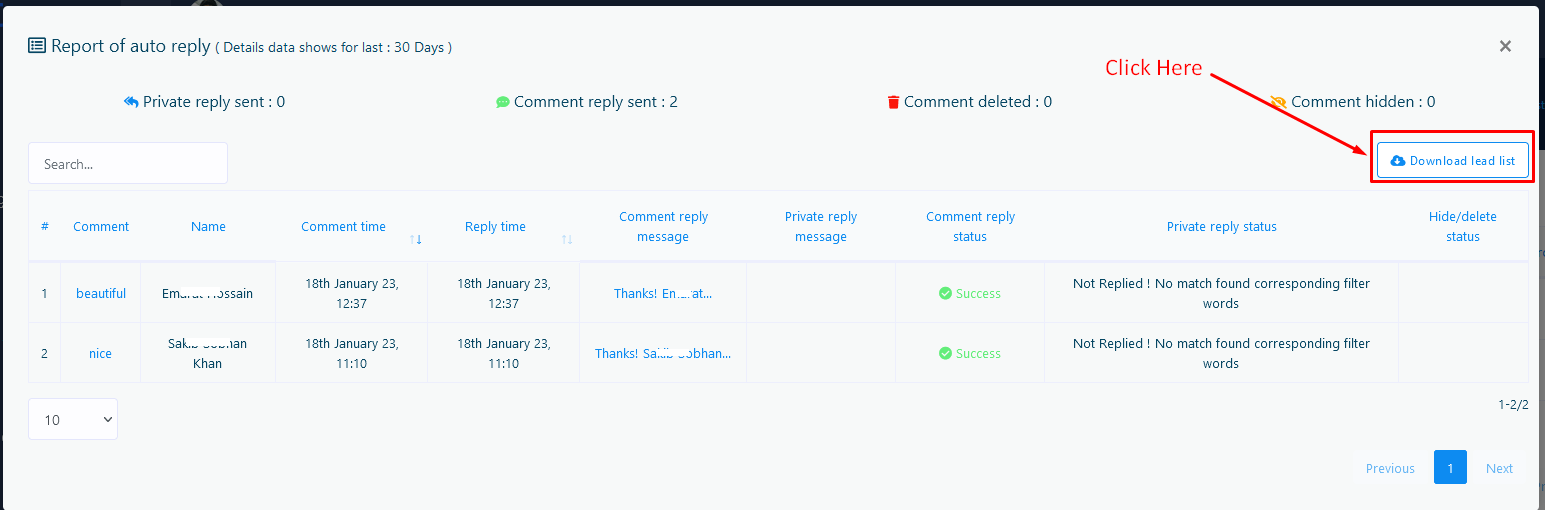This screenshot has width=1545, height=510.
Task: Select page 1 in pagination
Action: (x=1450, y=468)
